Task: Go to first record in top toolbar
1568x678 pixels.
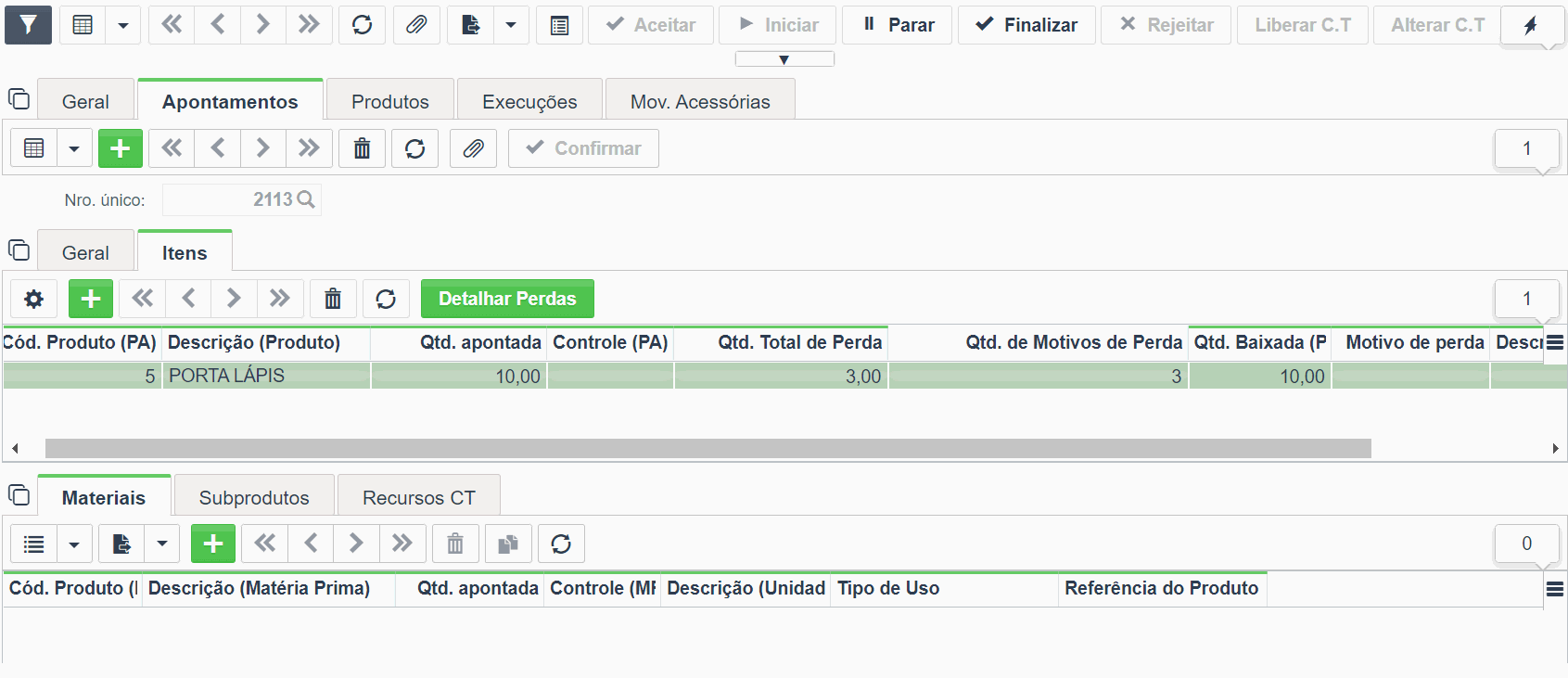Action: [x=172, y=25]
